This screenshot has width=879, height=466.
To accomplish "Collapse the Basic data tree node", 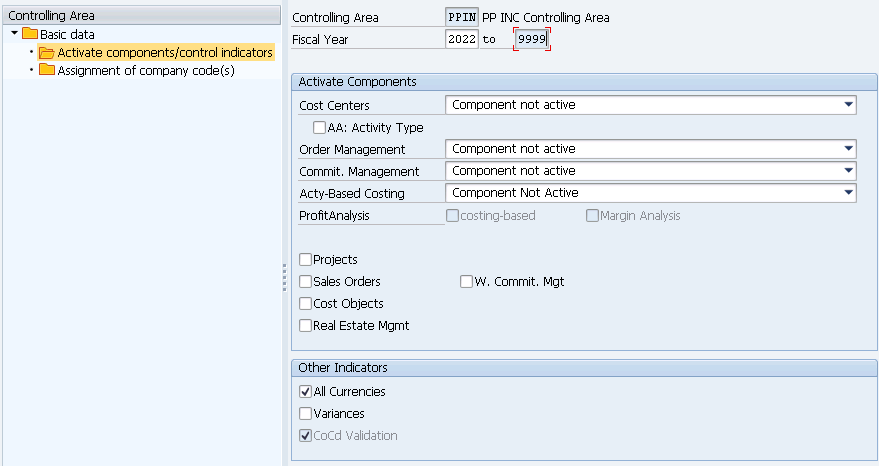I will click(15, 34).
